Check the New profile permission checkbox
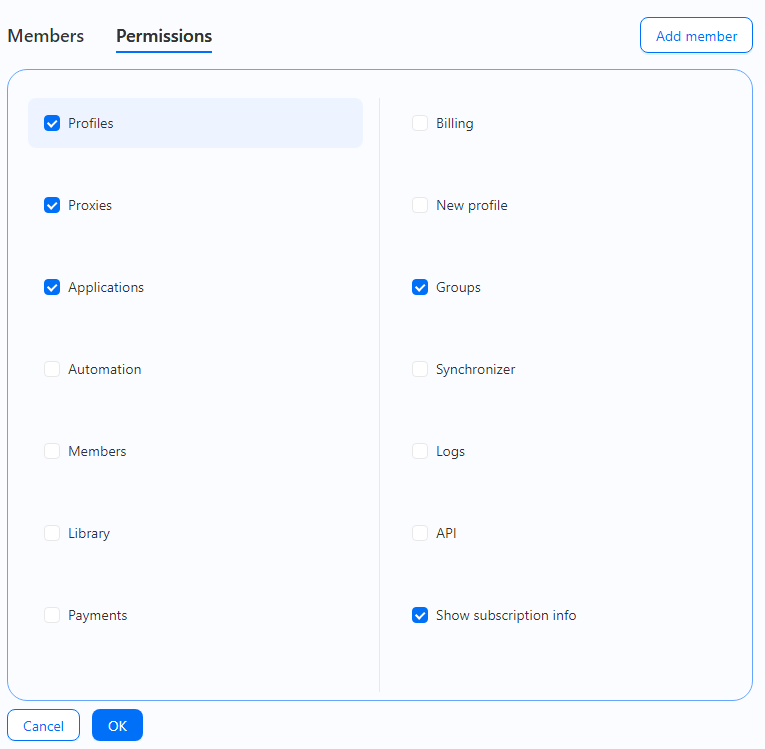Viewport: 765px width, 749px height. [x=420, y=205]
